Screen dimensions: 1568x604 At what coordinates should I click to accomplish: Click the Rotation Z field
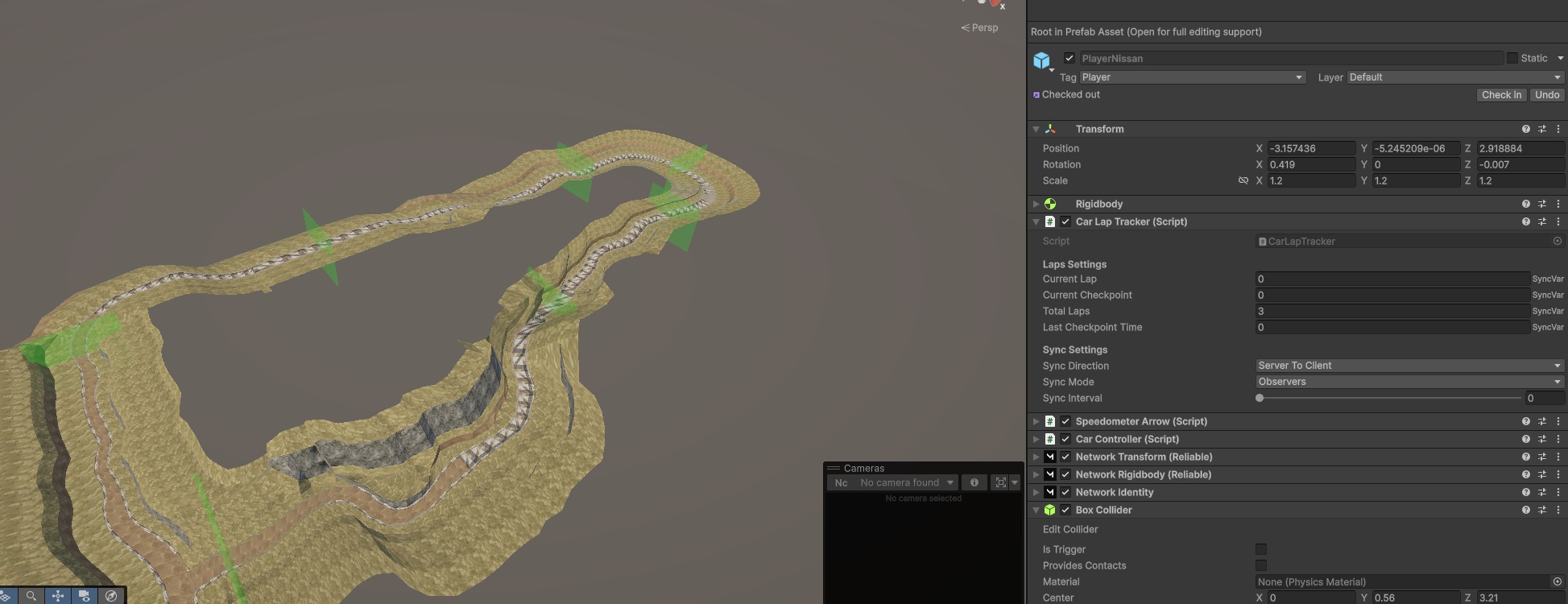coord(1520,164)
